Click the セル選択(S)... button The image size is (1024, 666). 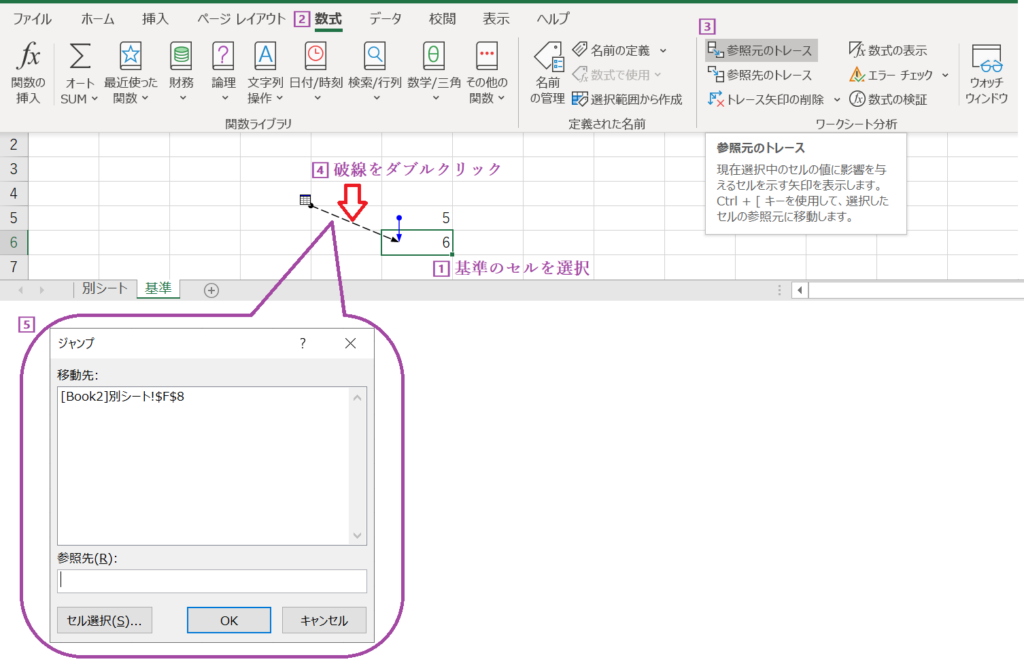tap(104, 619)
